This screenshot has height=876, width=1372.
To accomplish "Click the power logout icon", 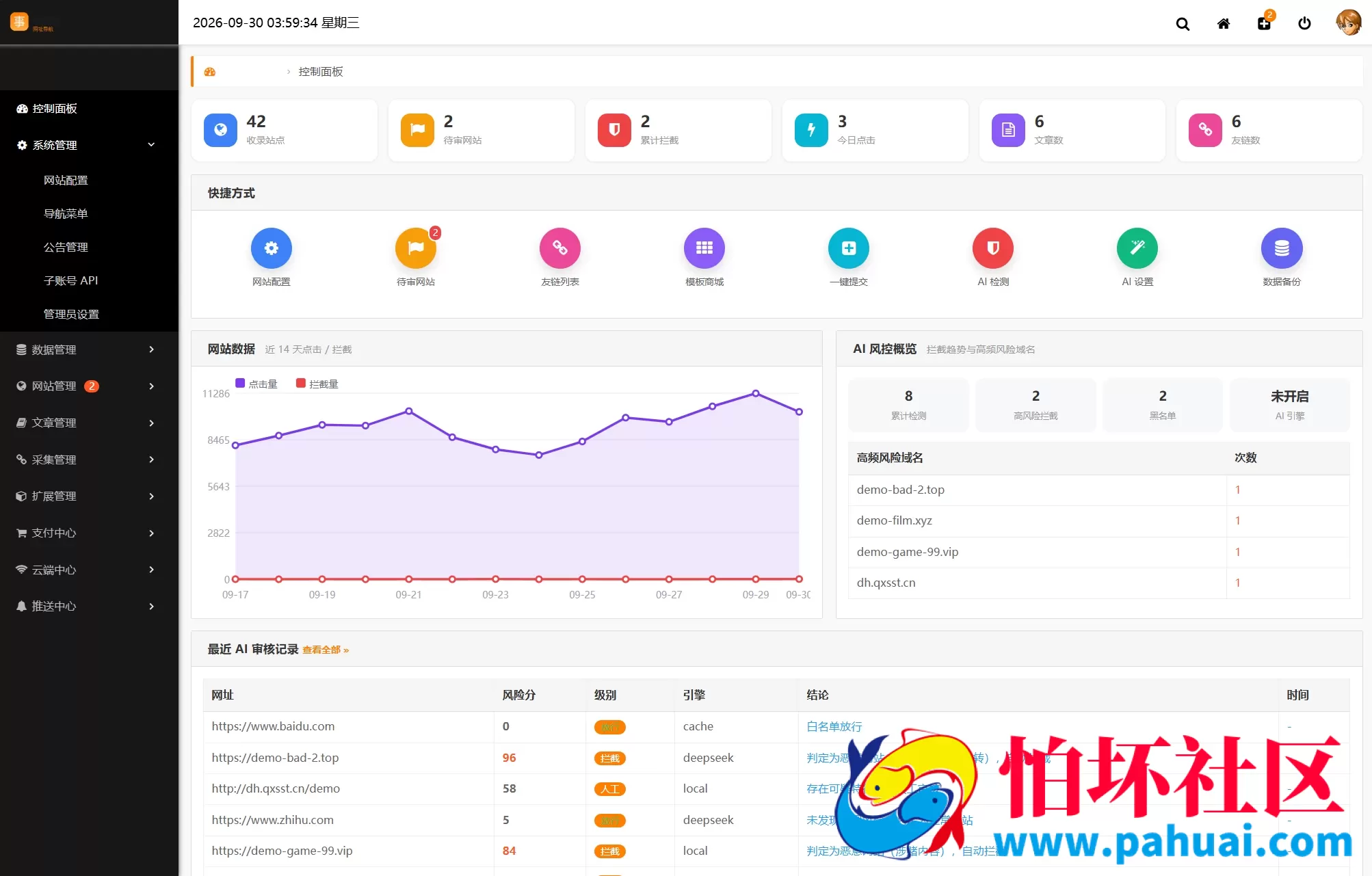I will (x=1304, y=24).
